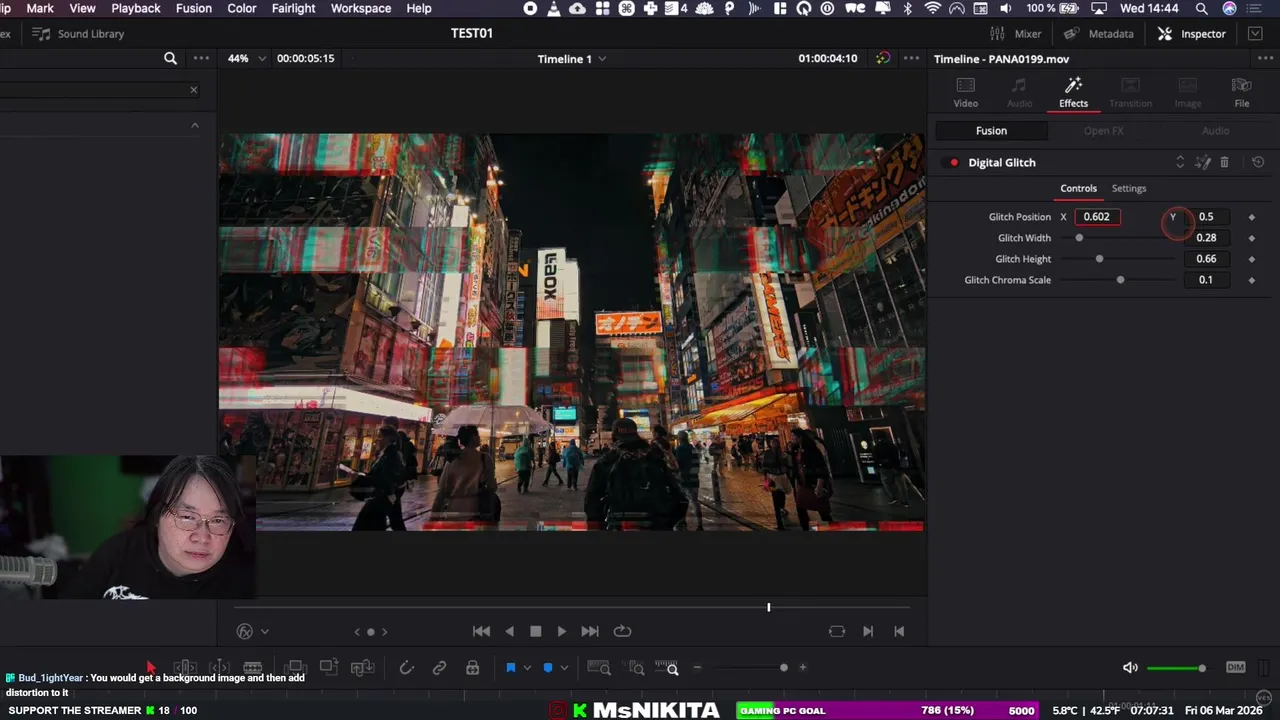This screenshot has height=720, width=1280.
Task: Select the Fusion effects sub-tab
Action: 991,131
